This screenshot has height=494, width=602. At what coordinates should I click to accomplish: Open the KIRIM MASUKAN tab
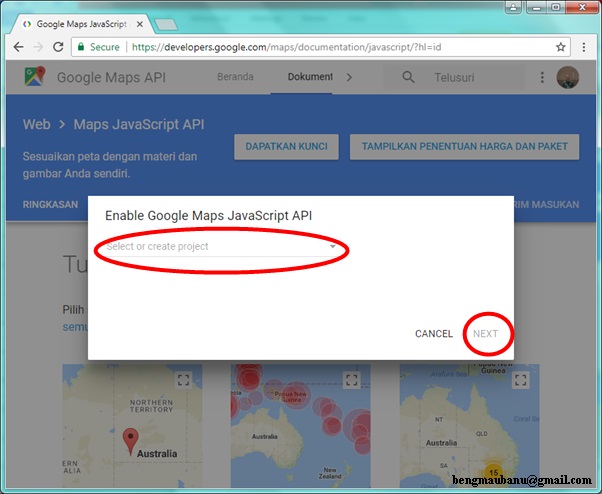point(546,205)
